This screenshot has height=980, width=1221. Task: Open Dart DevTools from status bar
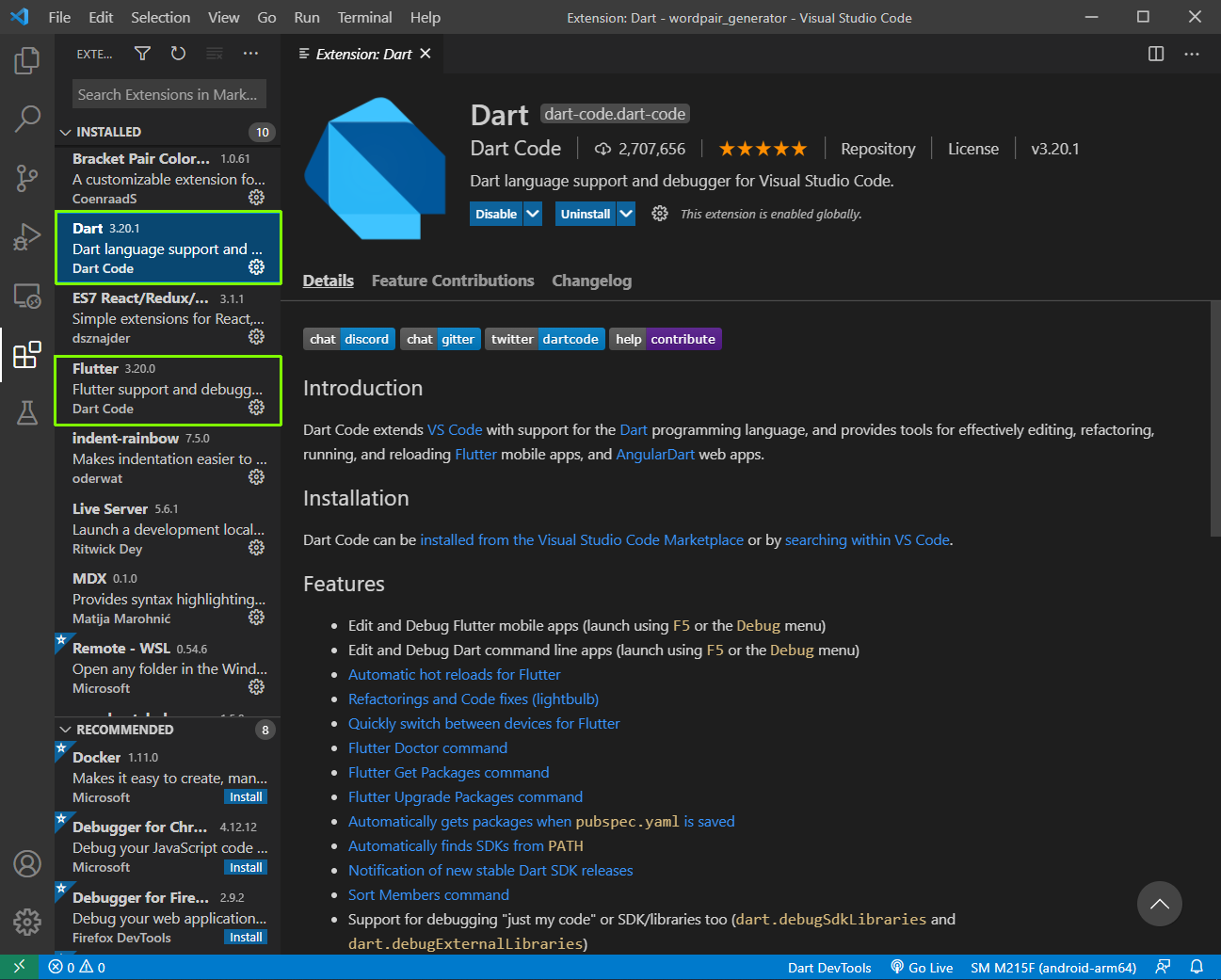point(829,967)
